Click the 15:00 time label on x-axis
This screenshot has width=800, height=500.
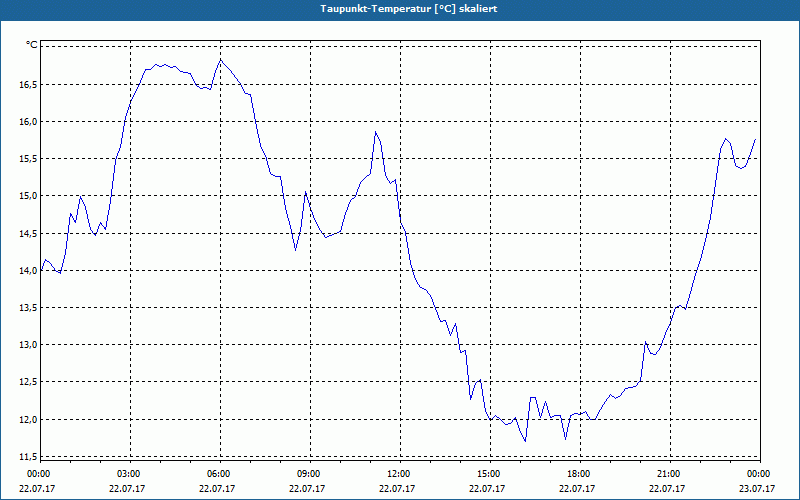click(x=489, y=474)
